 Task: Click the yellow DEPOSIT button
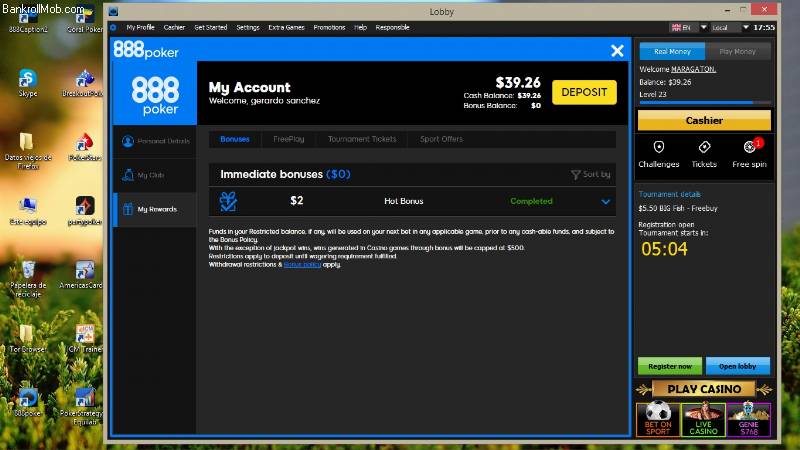point(584,92)
